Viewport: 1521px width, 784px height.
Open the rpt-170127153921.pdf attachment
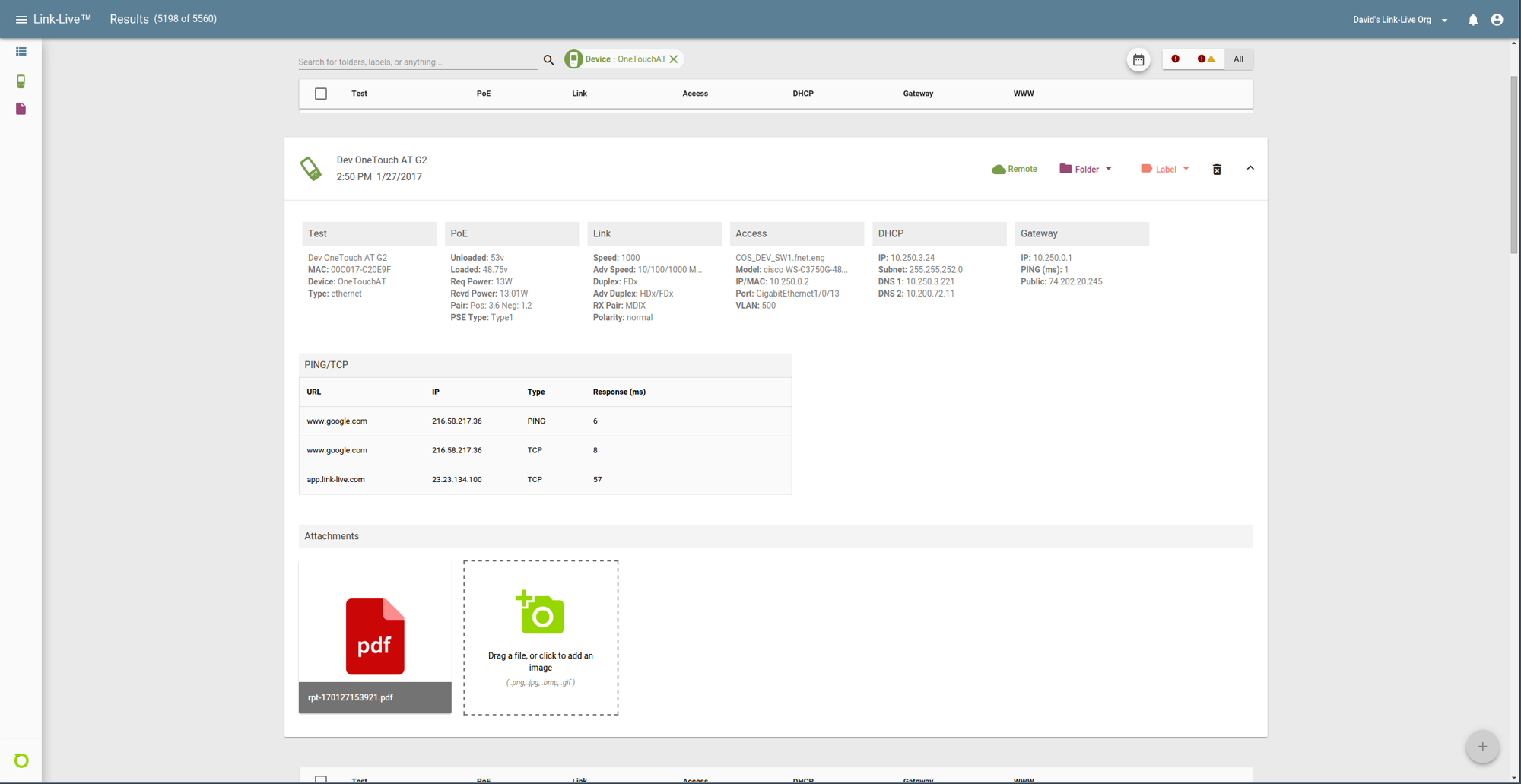click(375, 636)
